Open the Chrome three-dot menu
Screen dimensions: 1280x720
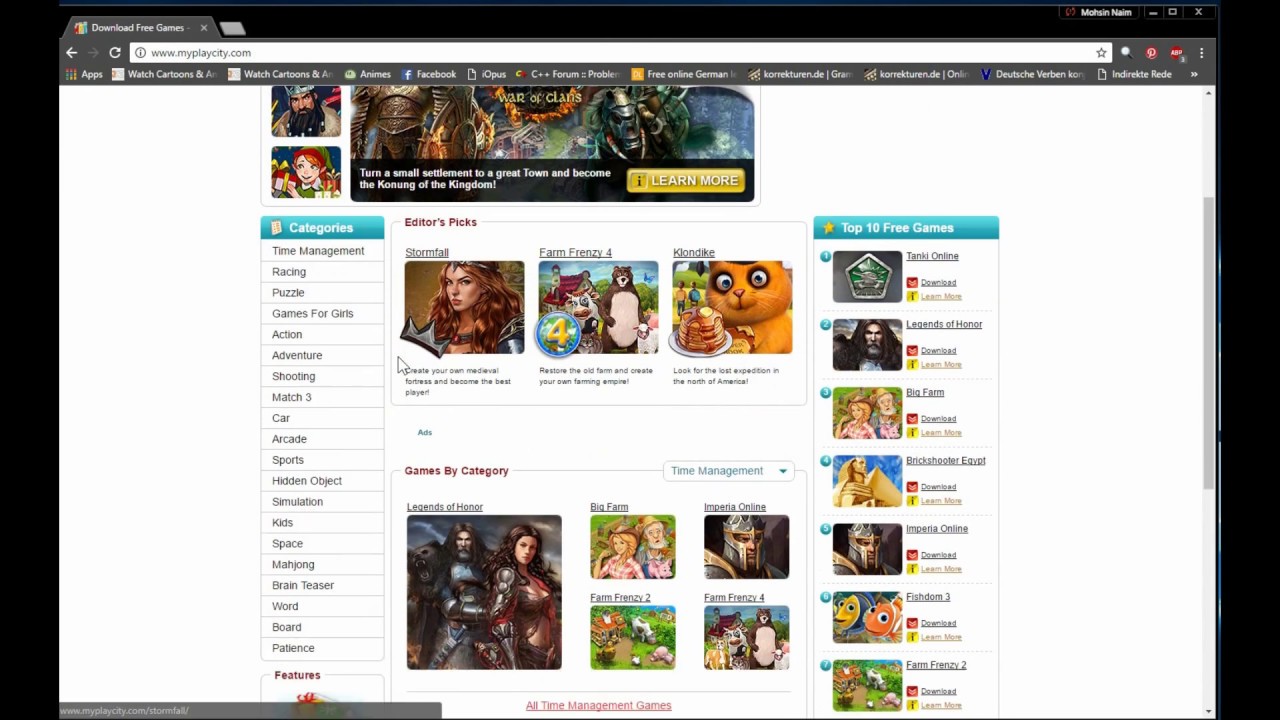tap(1201, 53)
